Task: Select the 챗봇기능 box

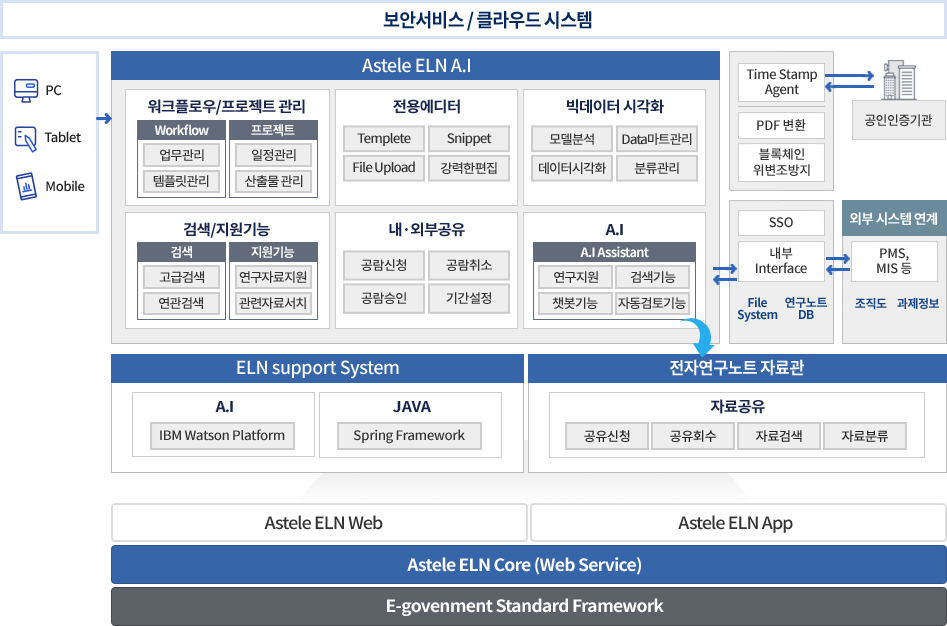Action: 576,303
